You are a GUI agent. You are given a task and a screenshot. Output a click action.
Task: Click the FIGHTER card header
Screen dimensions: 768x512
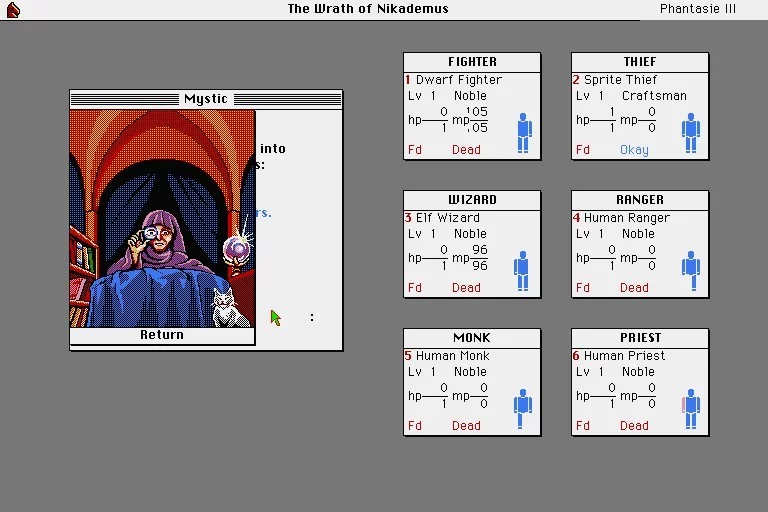tap(472, 62)
